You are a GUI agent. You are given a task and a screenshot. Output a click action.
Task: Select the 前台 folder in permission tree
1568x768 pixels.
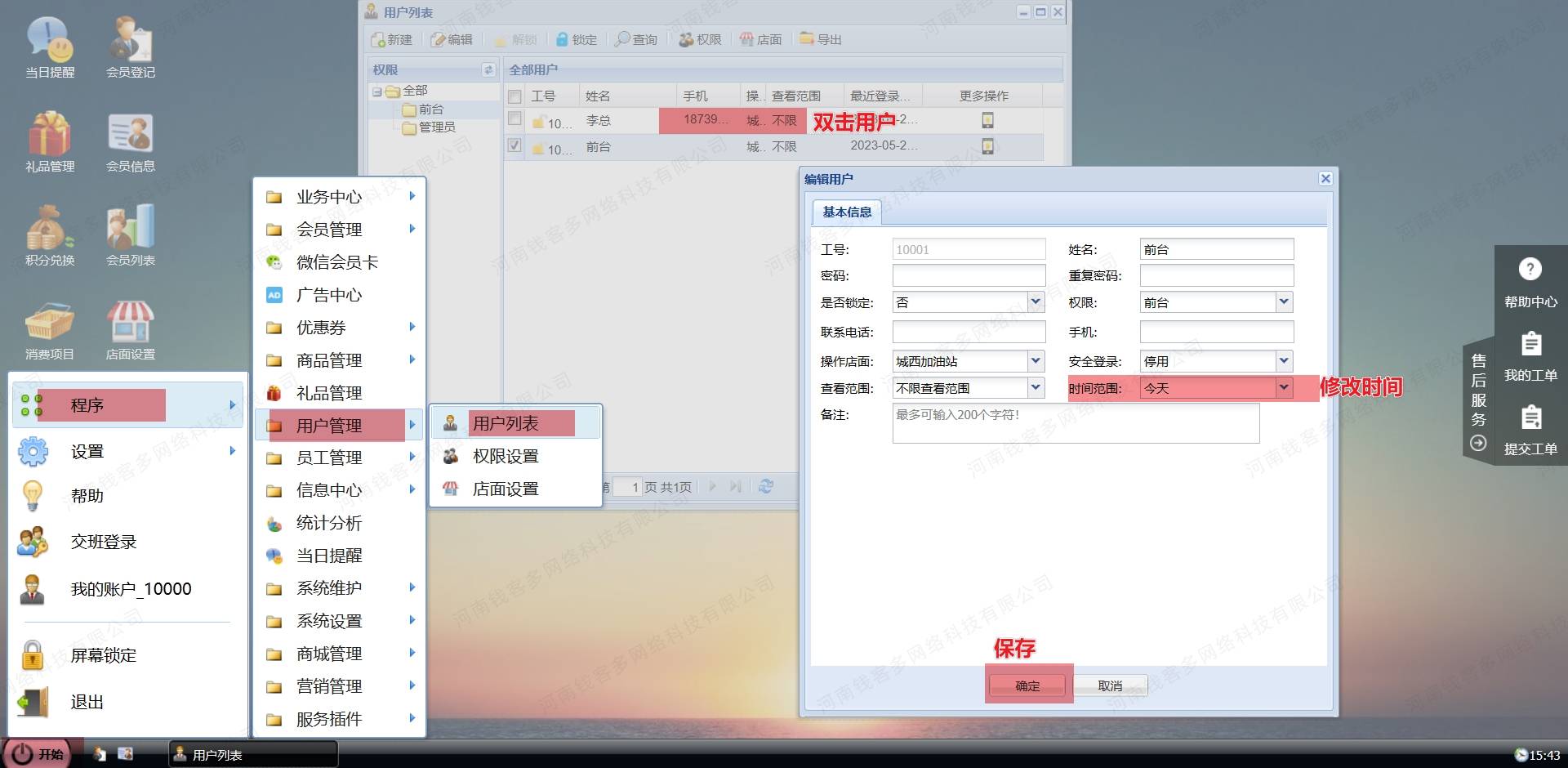tap(423, 109)
